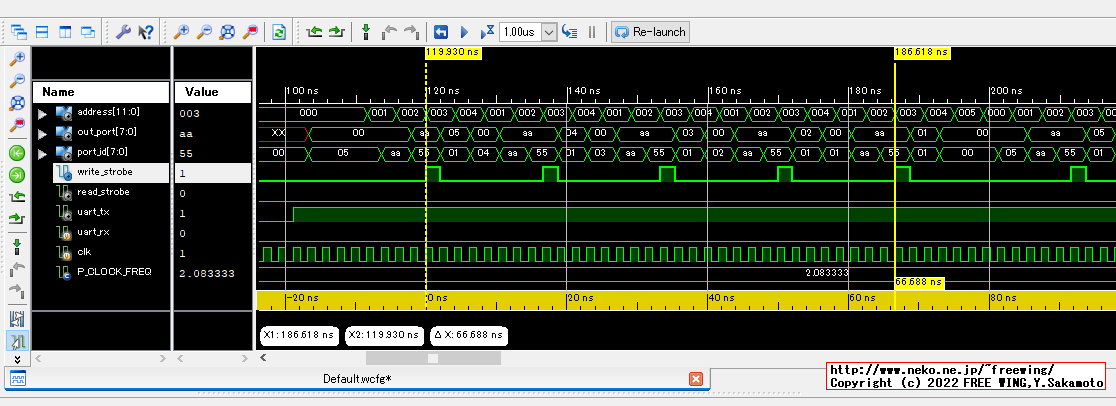Screen dimensions: 1116x406
Task: Click the 119.930 ns yellow cursor marker
Action: click(454, 52)
